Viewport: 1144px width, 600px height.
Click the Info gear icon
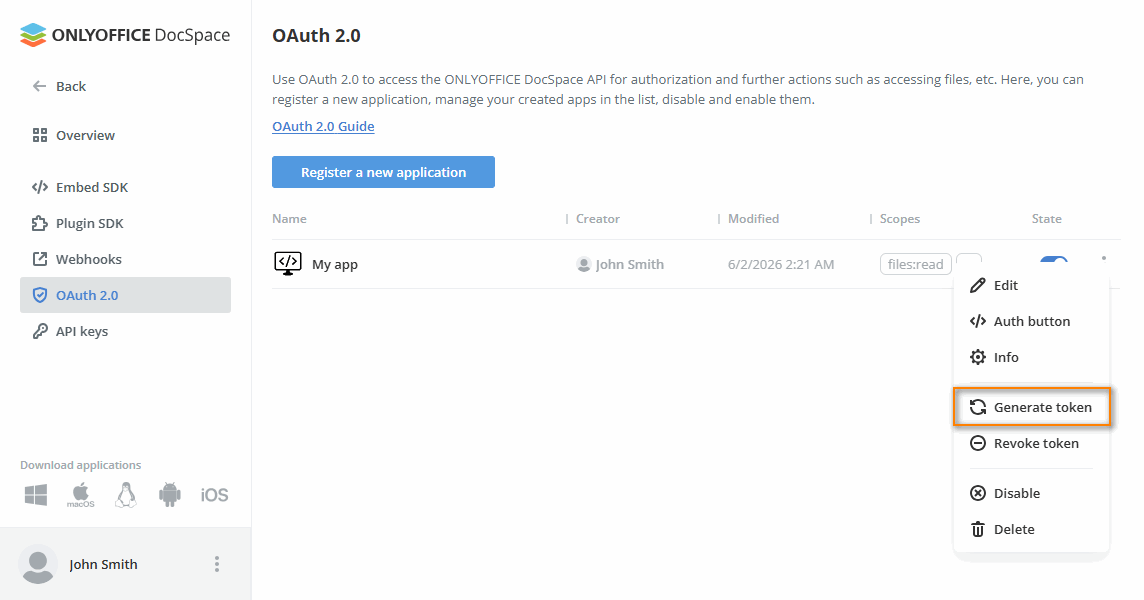tap(978, 357)
